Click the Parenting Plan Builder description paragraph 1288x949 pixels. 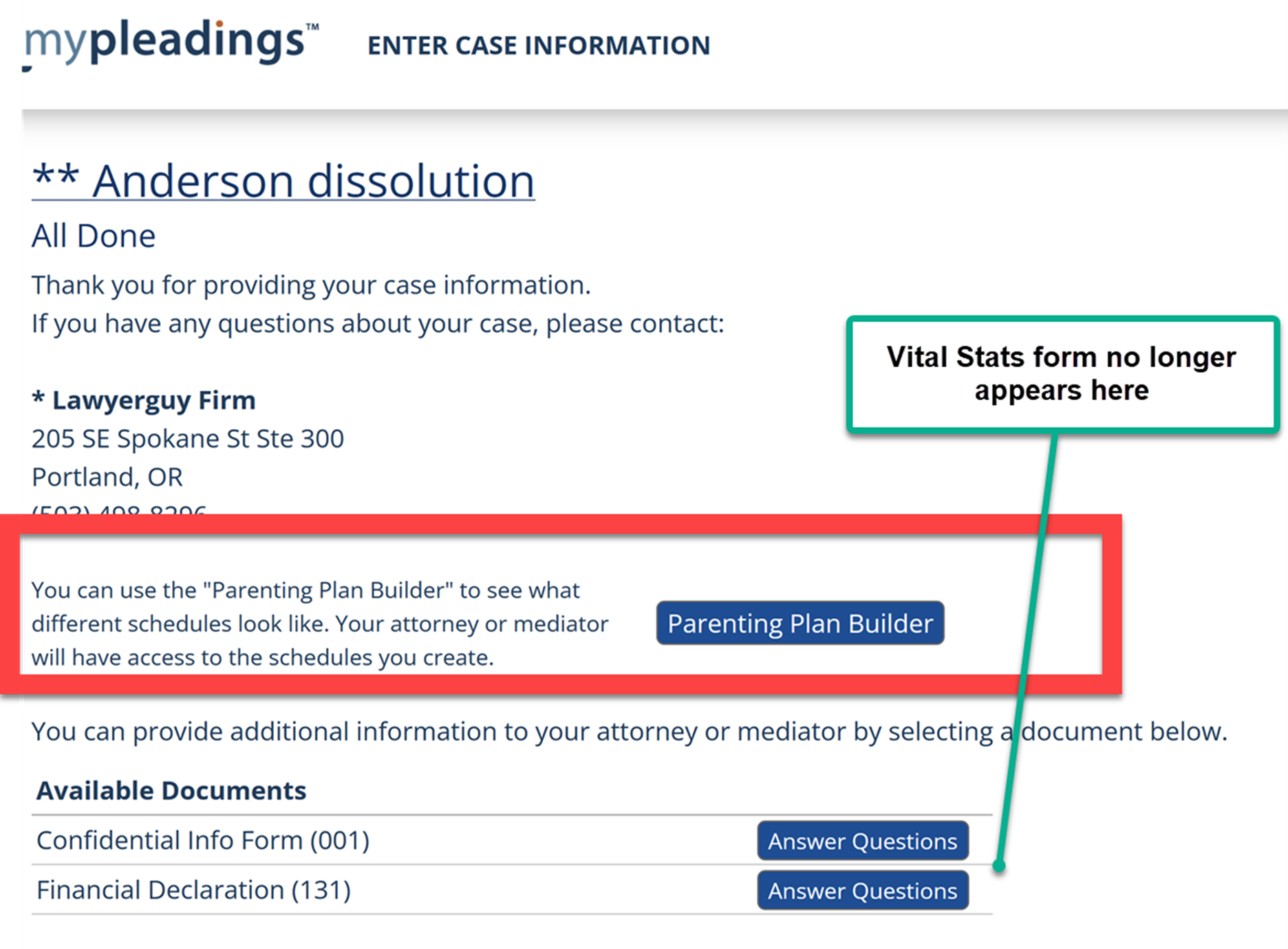[x=320, y=624]
